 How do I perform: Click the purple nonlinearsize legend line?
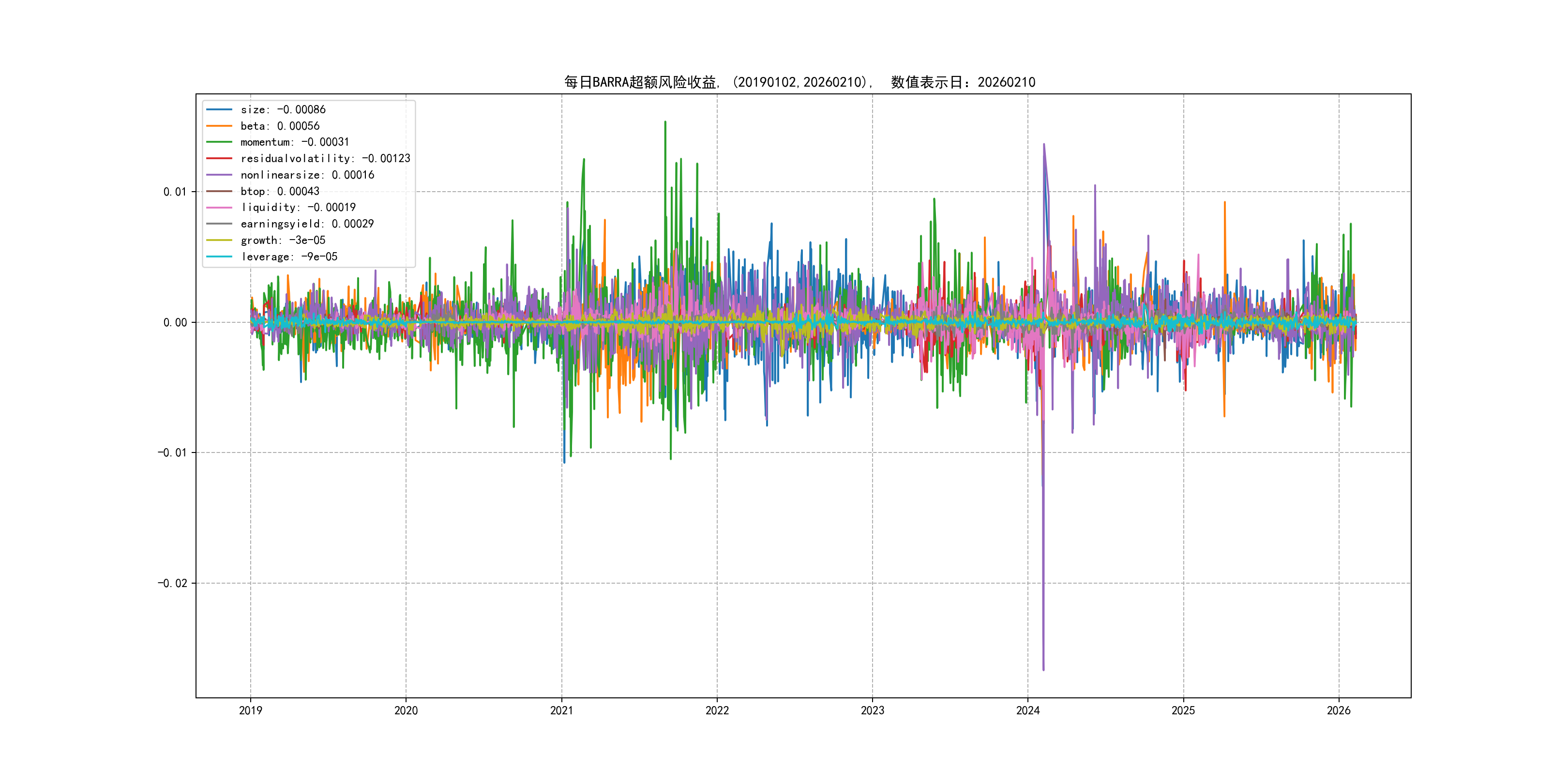[x=219, y=175]
